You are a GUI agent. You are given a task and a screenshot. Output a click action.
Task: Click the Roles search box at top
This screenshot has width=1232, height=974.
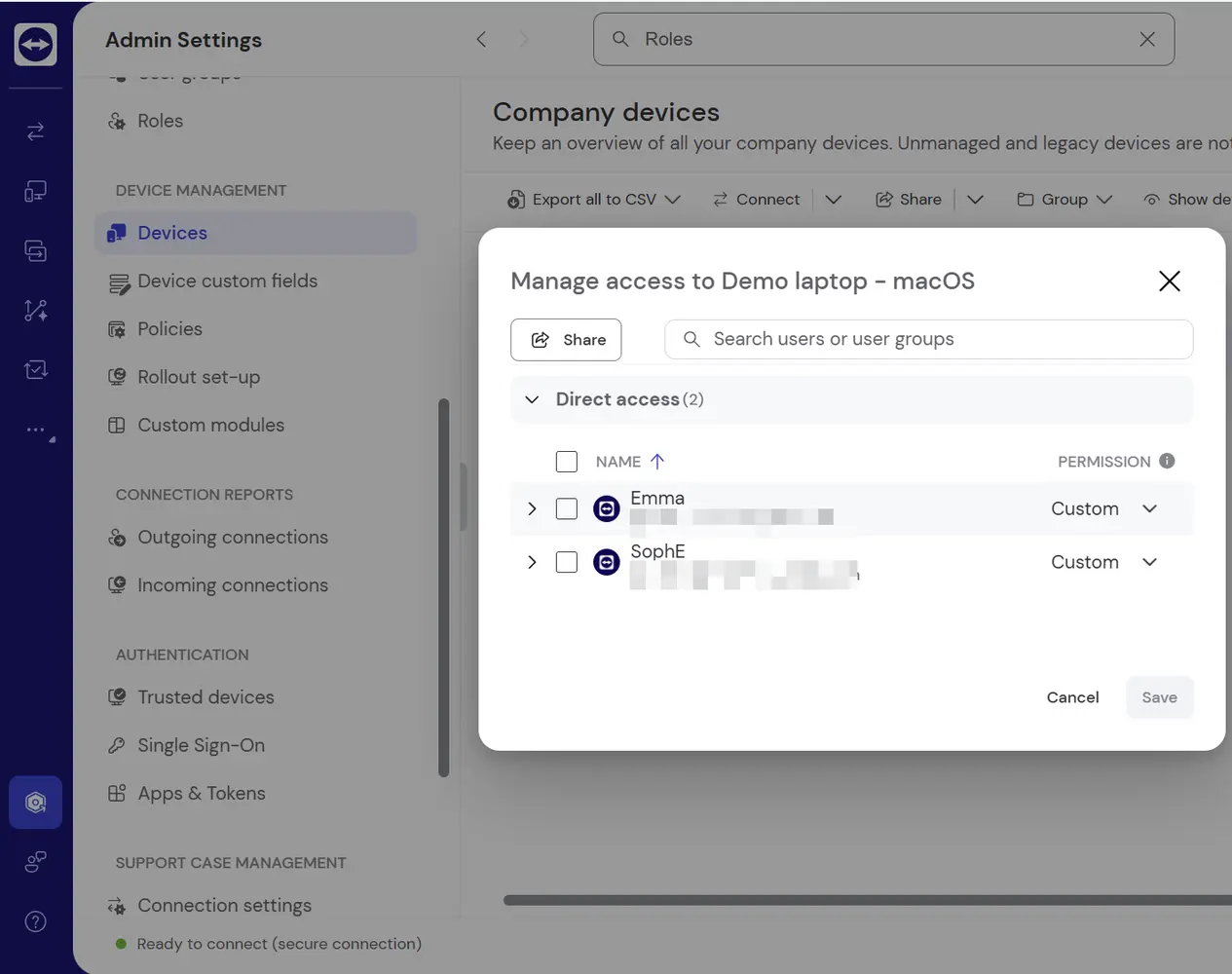pyautogui.click(x=883, y=39)
